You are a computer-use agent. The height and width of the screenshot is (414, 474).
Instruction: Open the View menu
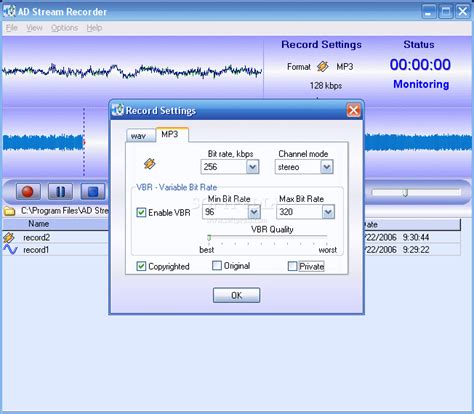[x=34, y=28]
